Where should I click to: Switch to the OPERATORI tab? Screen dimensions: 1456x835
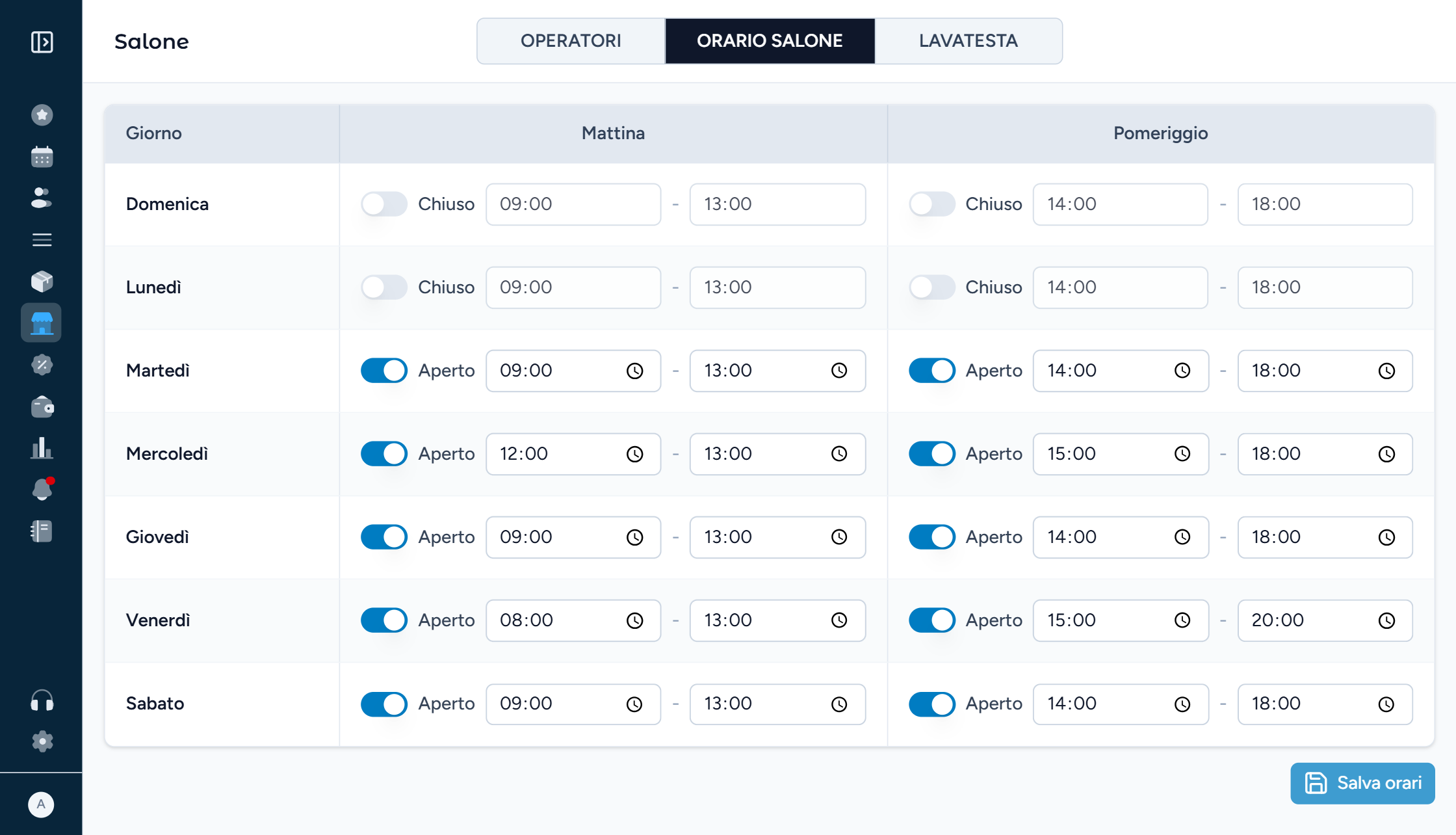point(571,41)
